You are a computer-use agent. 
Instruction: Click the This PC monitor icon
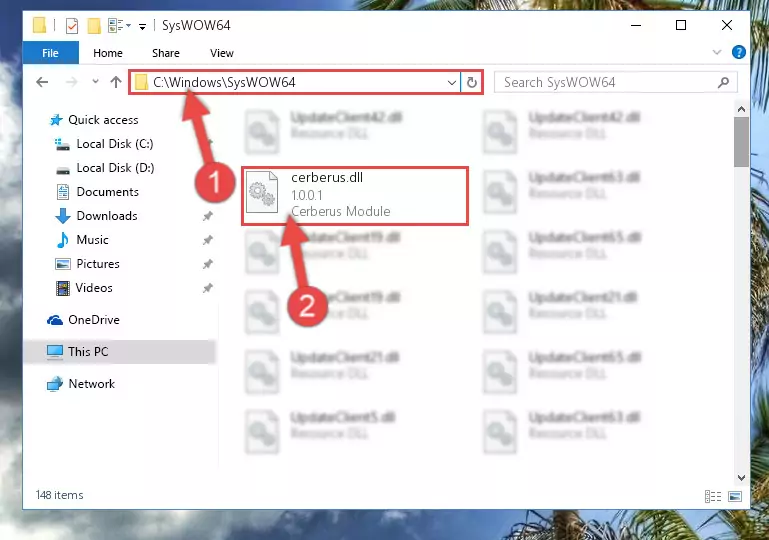(x=55, y=352)
